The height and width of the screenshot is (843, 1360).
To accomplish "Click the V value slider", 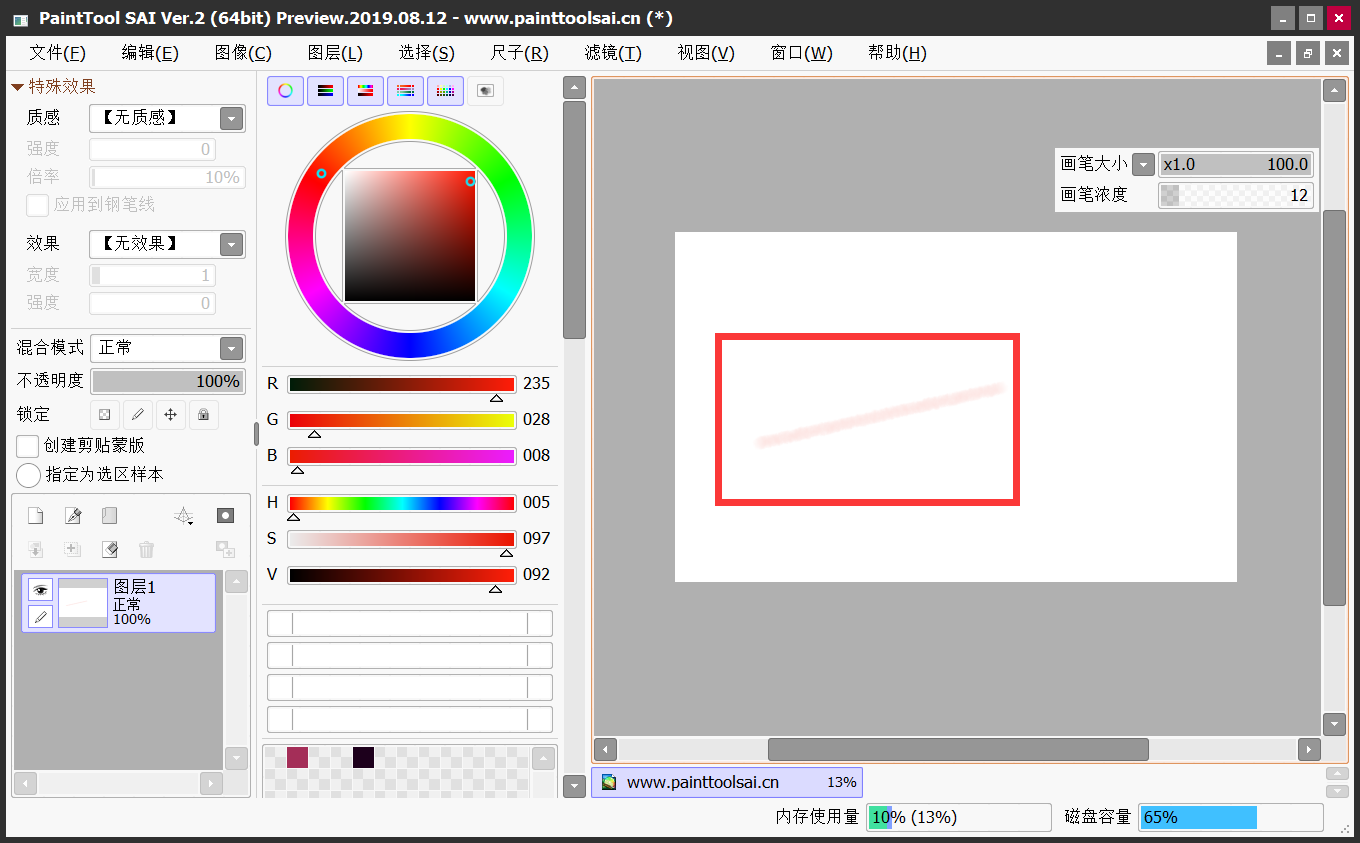I will pyautogui.click(x=402, y=575).
